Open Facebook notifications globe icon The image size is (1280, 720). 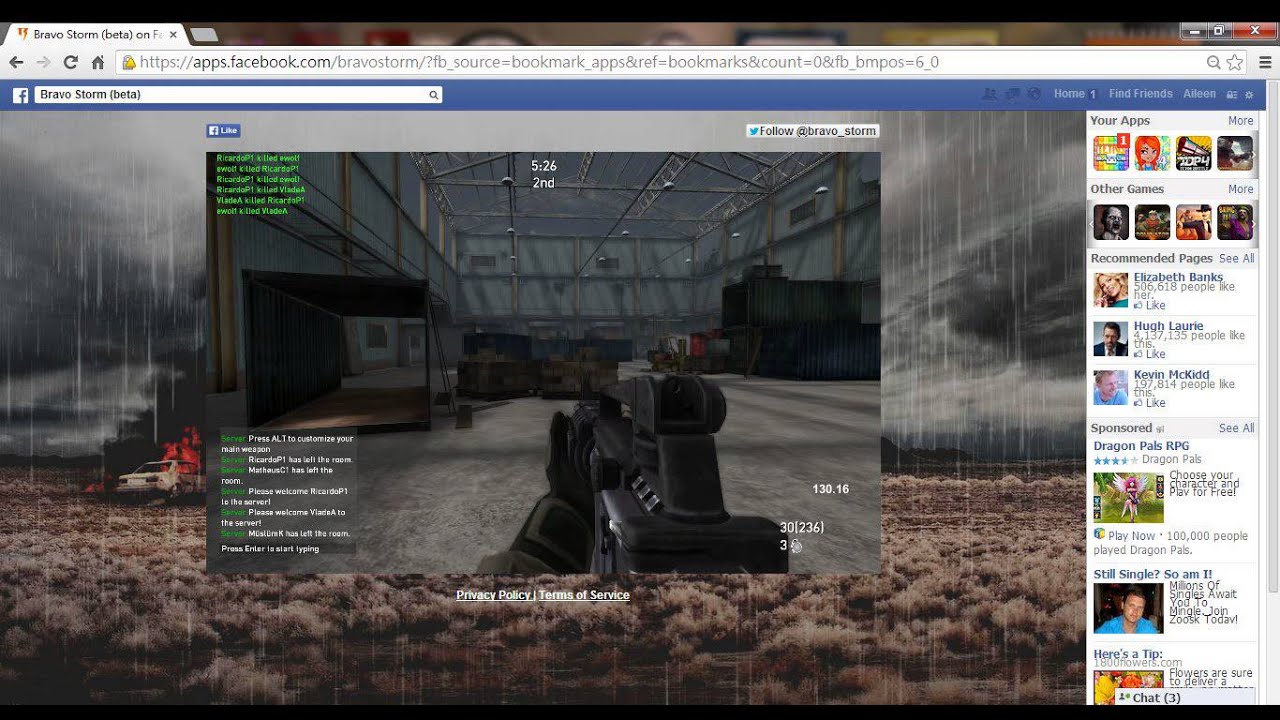point(1034,94)
